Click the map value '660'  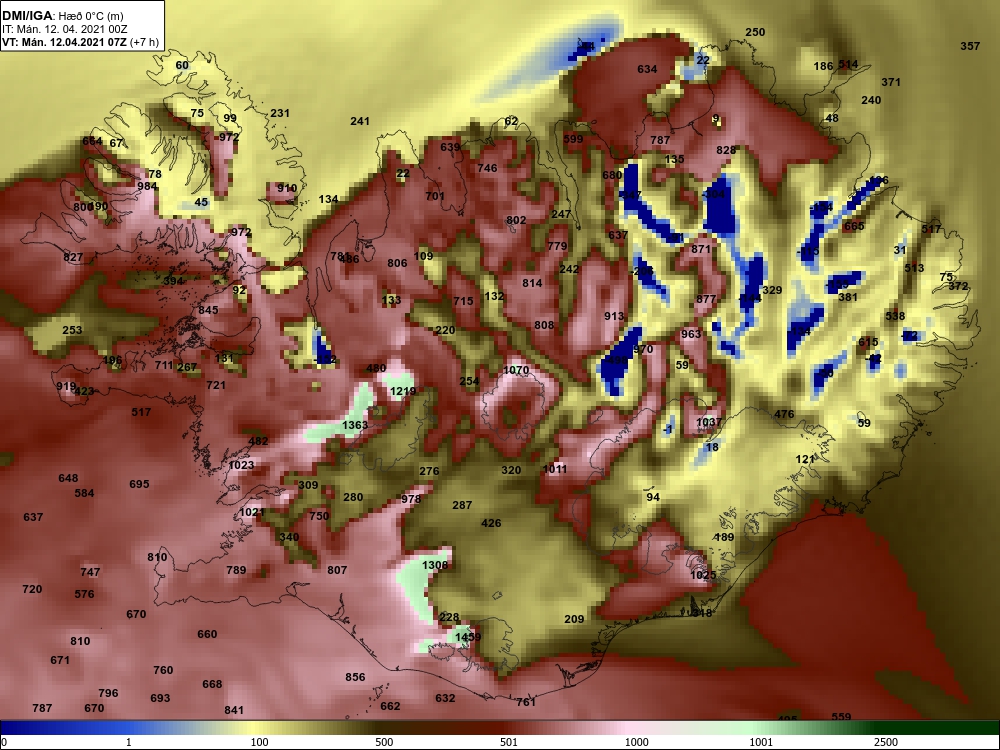[x=207, y=634]
